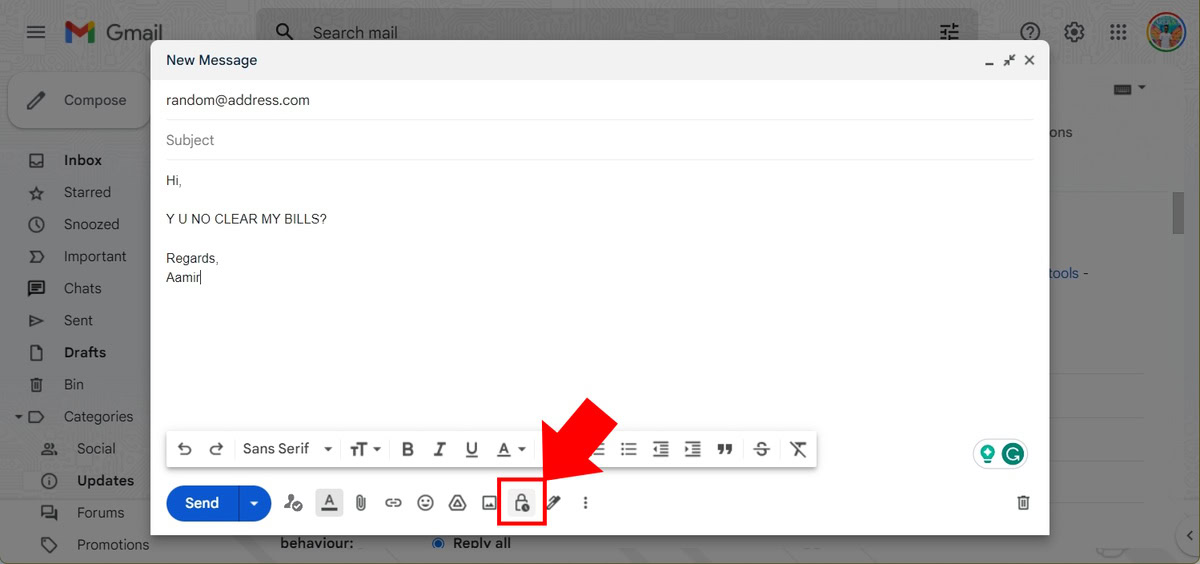Open Social category
The width and height of the screenshot is (1200, 564).
(x=96, y=449)
